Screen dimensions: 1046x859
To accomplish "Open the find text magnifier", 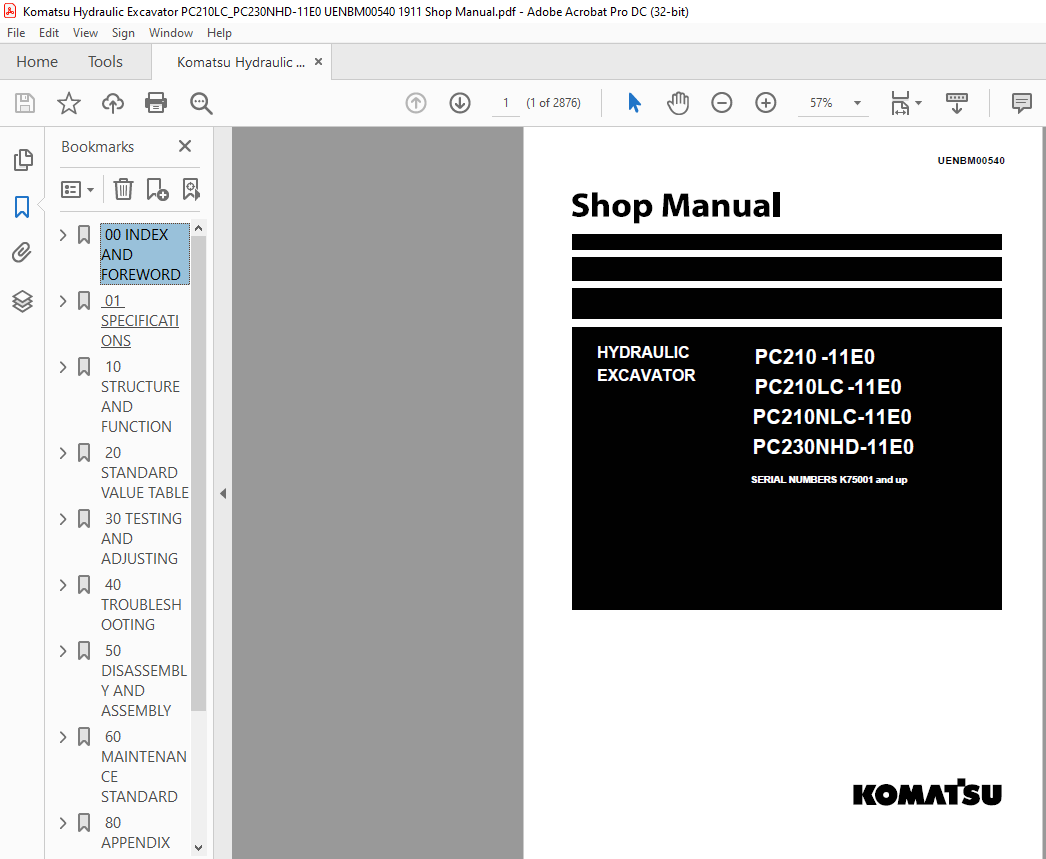I will point(201,103).
